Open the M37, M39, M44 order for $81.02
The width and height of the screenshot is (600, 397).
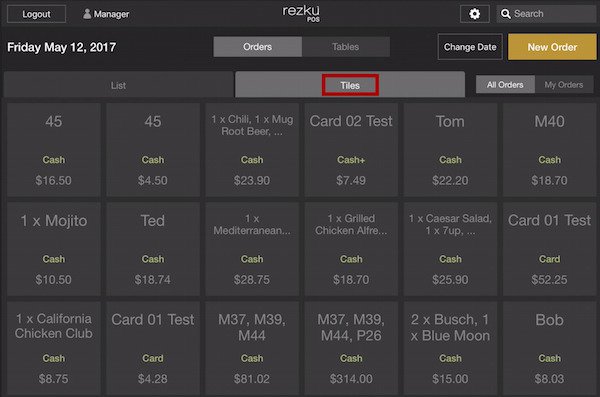pos(252,348)
